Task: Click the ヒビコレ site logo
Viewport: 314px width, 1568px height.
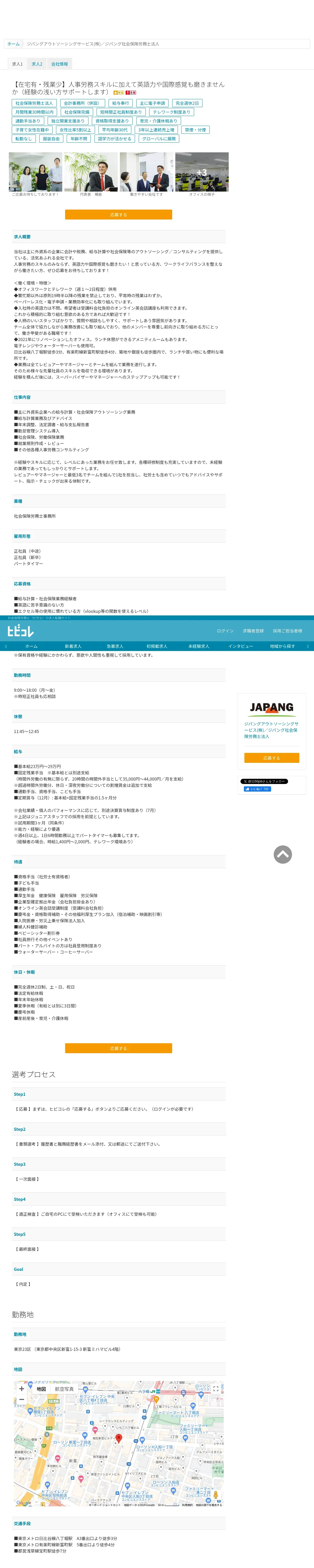Action: tap(21, 631)
